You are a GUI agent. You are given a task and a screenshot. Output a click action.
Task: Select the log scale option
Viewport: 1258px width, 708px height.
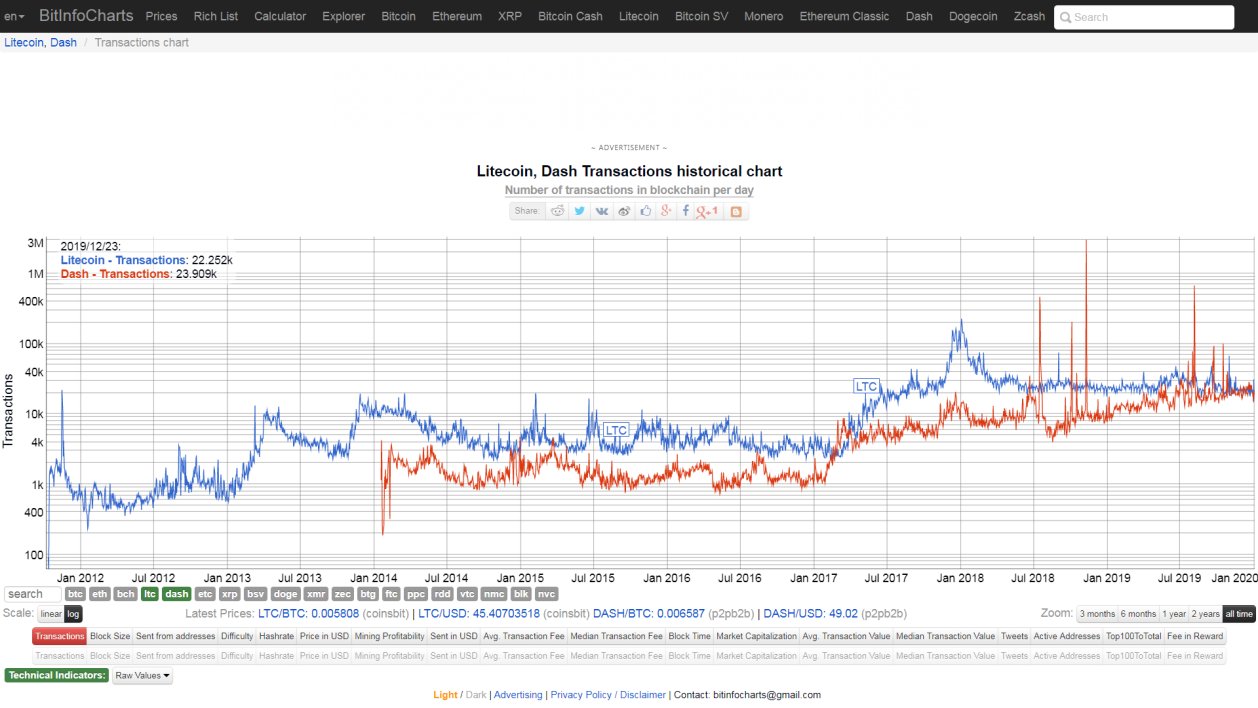73,614
